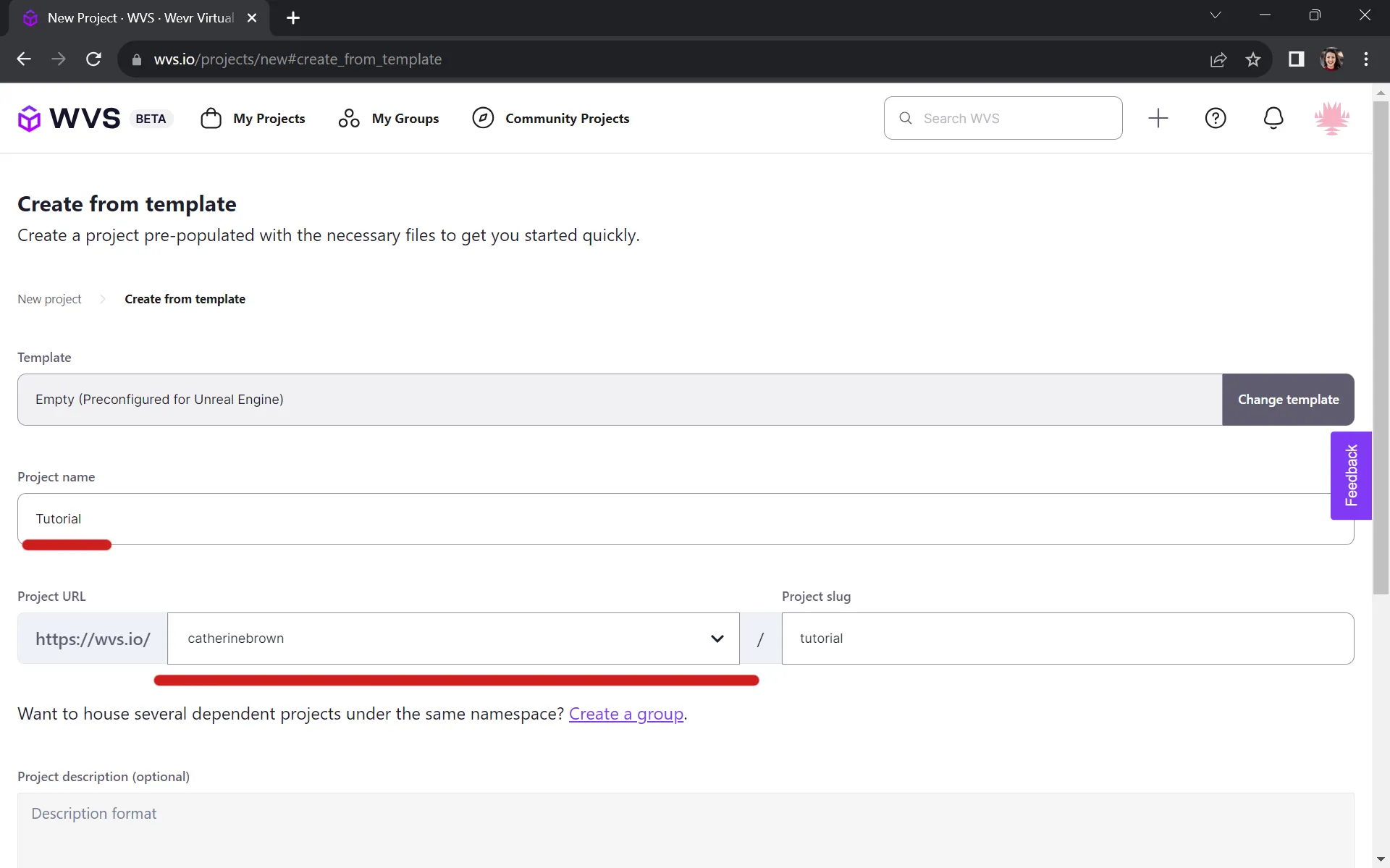The height and width of the screenshot is (868, 1390).
Task: Go to My Groups
Action: click(389, 118)
